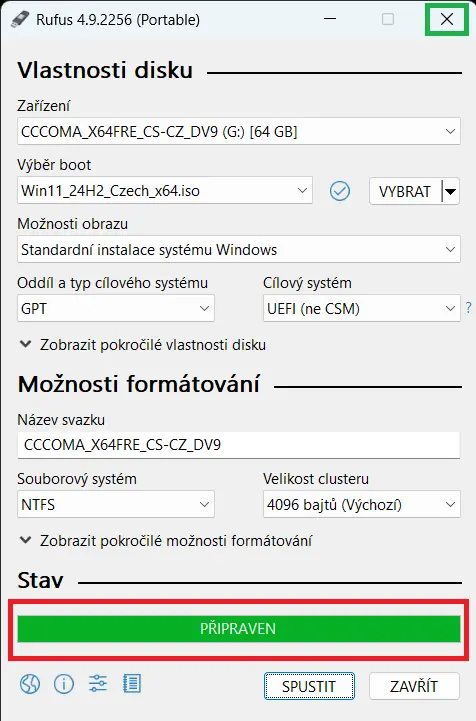Open the VYBRAT split button arrow
Screen dimensions: 476x721
pyautogui.click(x=450, y=191)
